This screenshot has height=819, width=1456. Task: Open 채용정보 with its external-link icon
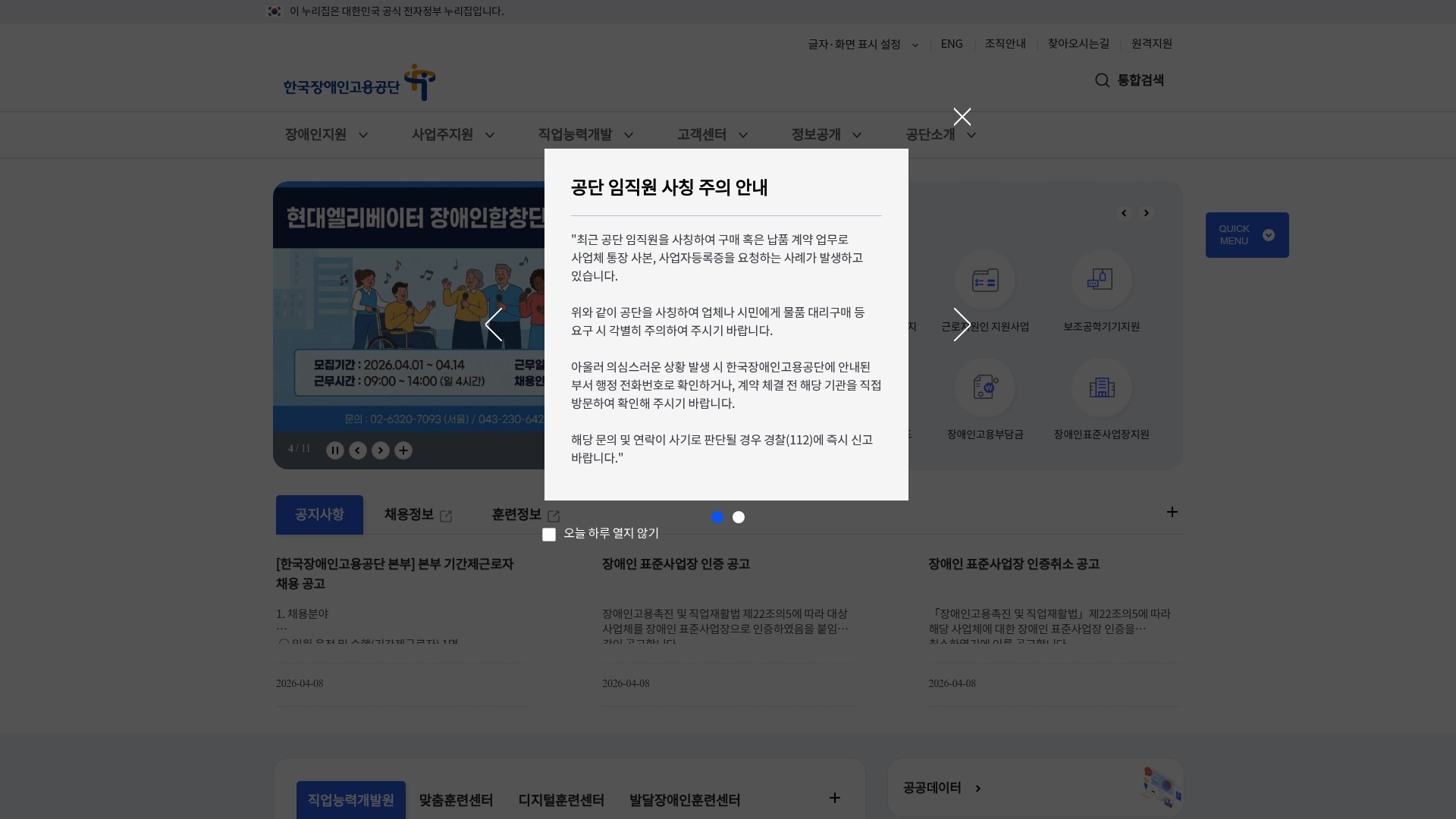(x=447, y=515)
